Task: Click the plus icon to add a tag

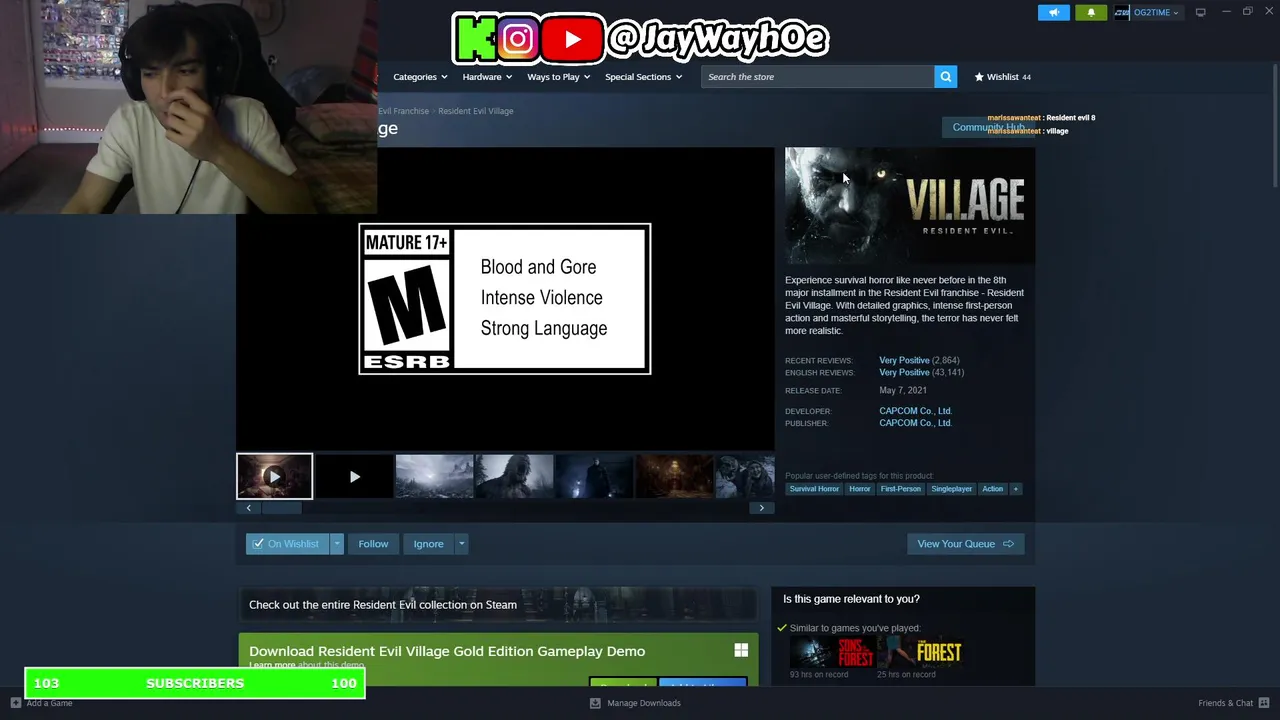Action: (x=1015, y=489)
